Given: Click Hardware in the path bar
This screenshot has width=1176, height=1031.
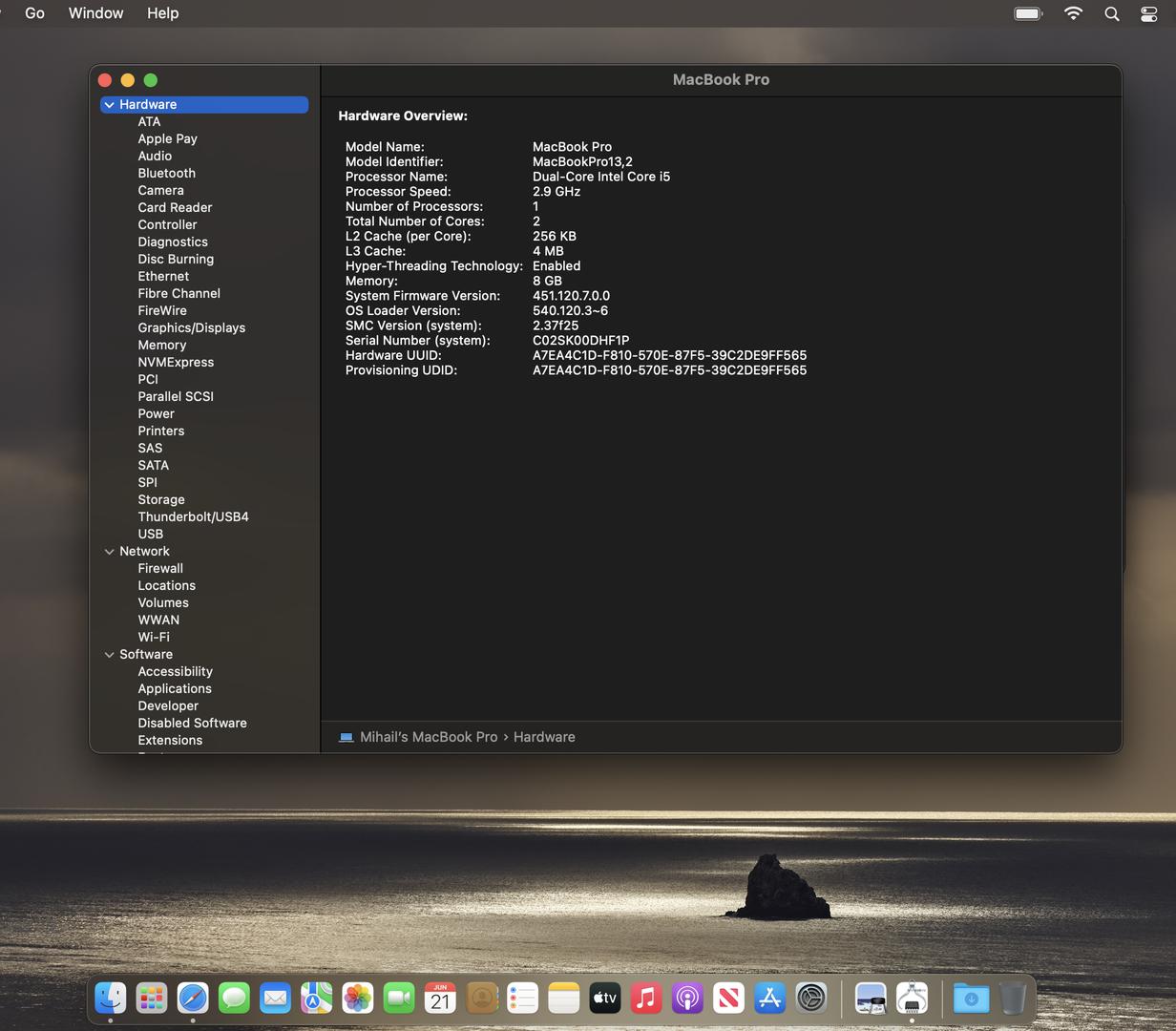Looking at the screenshot, I should (x=544, y=737).
